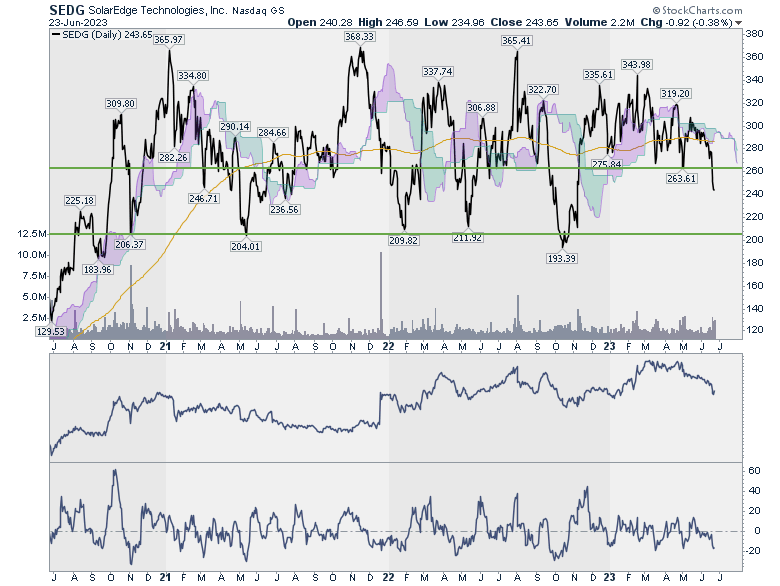
Task: Click the Volume 2.2M value in header
Action: (599, 22)
